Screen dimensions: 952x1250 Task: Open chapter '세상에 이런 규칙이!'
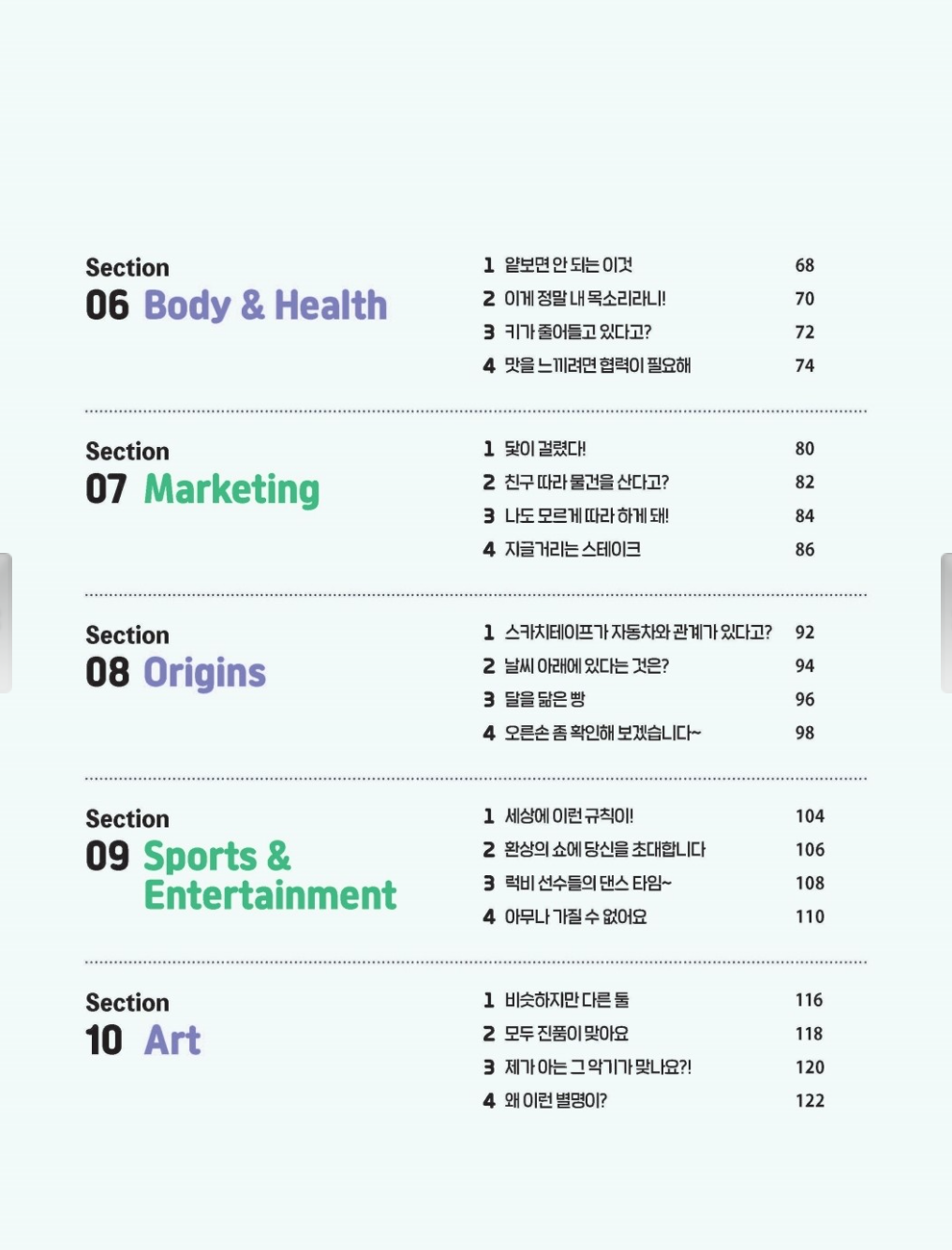point(569,816)
